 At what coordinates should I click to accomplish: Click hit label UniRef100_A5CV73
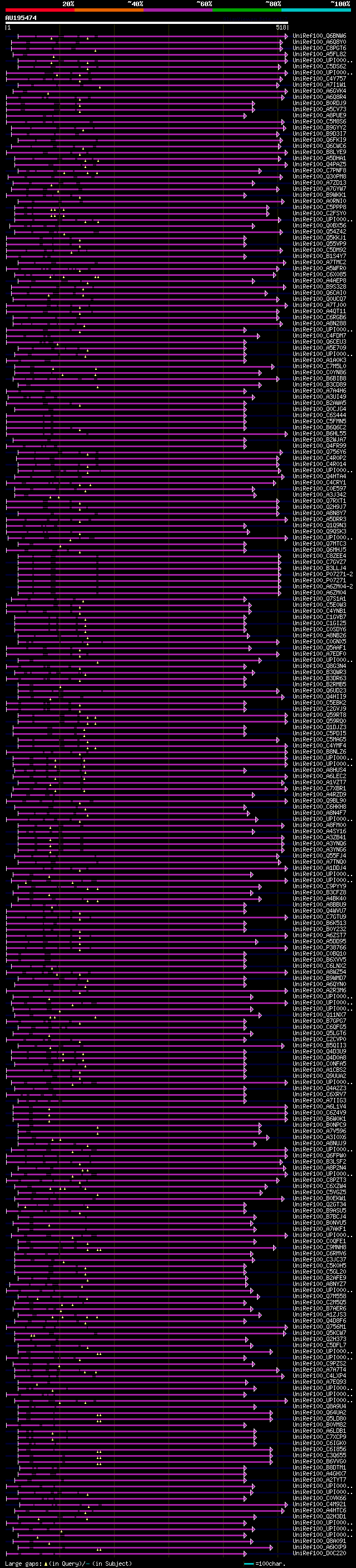pyautogui.click(x=319, y=110)
